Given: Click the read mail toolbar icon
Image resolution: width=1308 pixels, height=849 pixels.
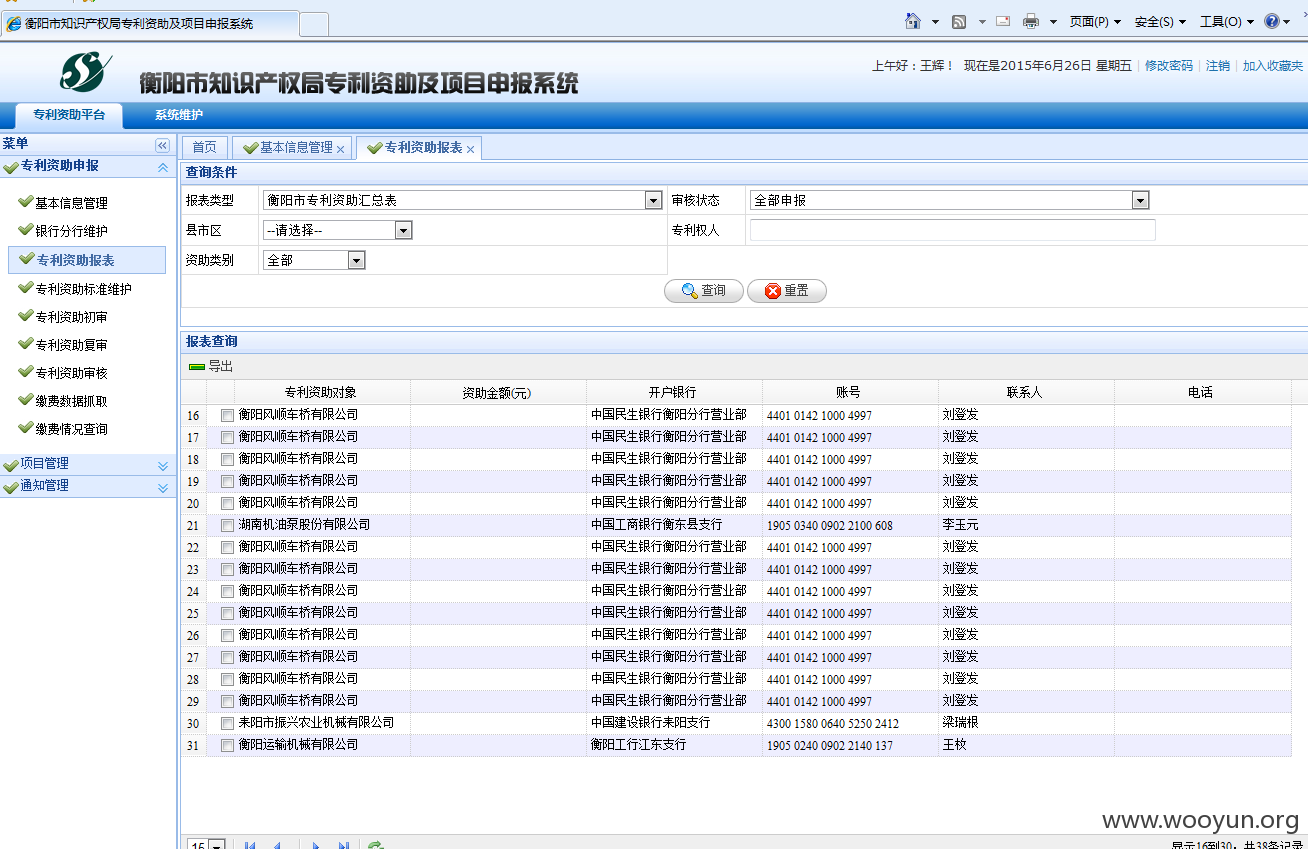Looking at the screenshot, I should [1003, 21].
